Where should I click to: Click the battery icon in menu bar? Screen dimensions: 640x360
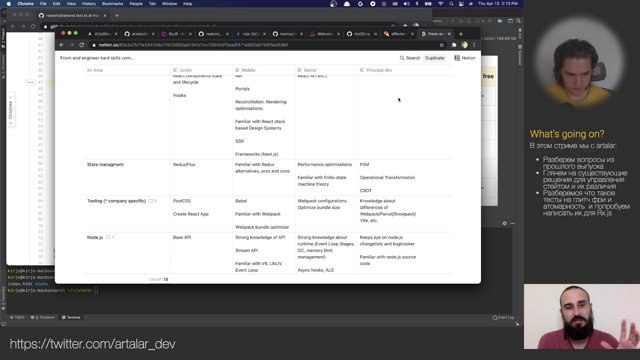pos(428,4)
